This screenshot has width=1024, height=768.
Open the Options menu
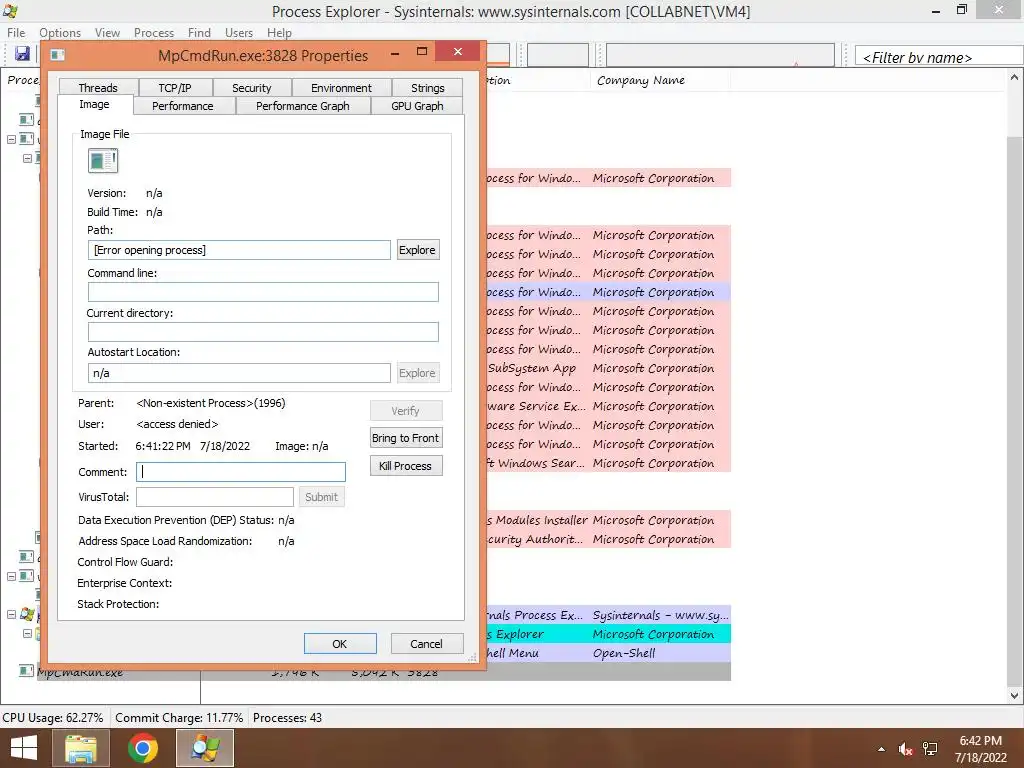pyautogui.click(x=60, y=33)
